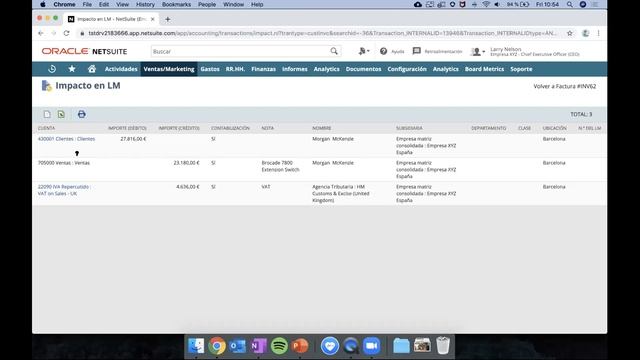Viewport: 640px width, 360px height.
Task: Open the Ayuda help icon
Action: pyautogui.click(x=383, y=51)
